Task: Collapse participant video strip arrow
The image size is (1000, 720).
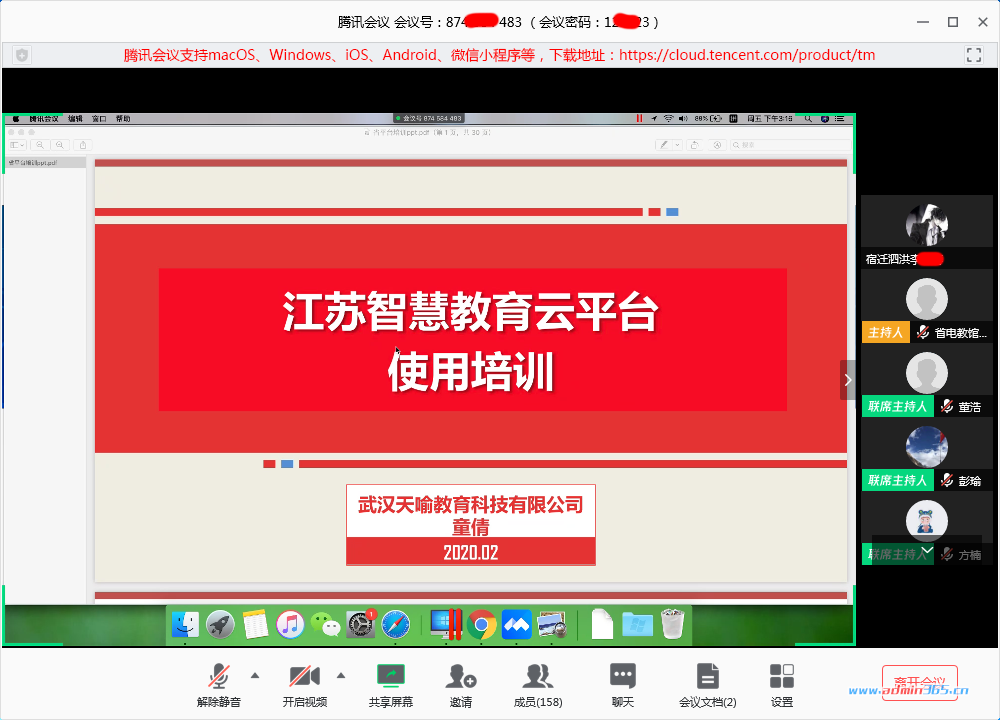Action: pos(848,380)
